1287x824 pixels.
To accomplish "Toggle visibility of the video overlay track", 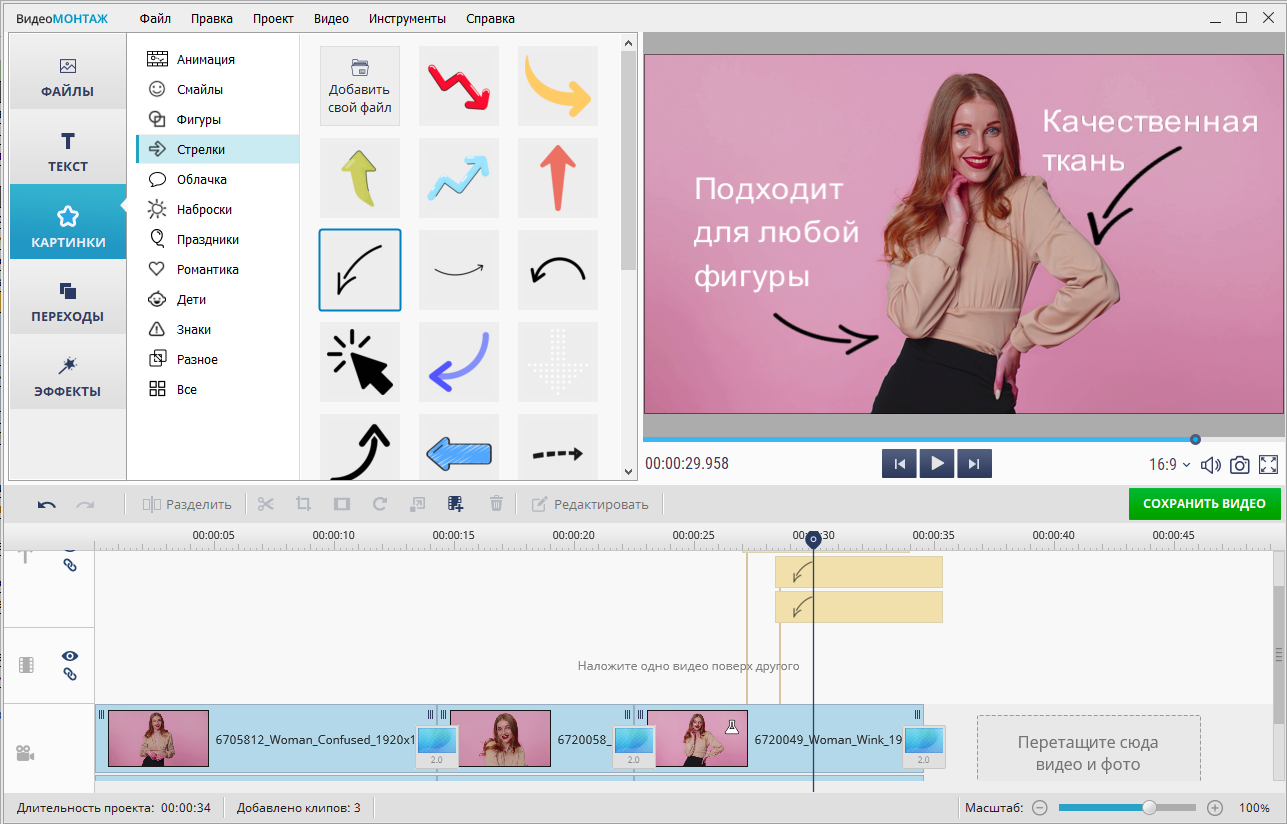I will click(70, 656).
